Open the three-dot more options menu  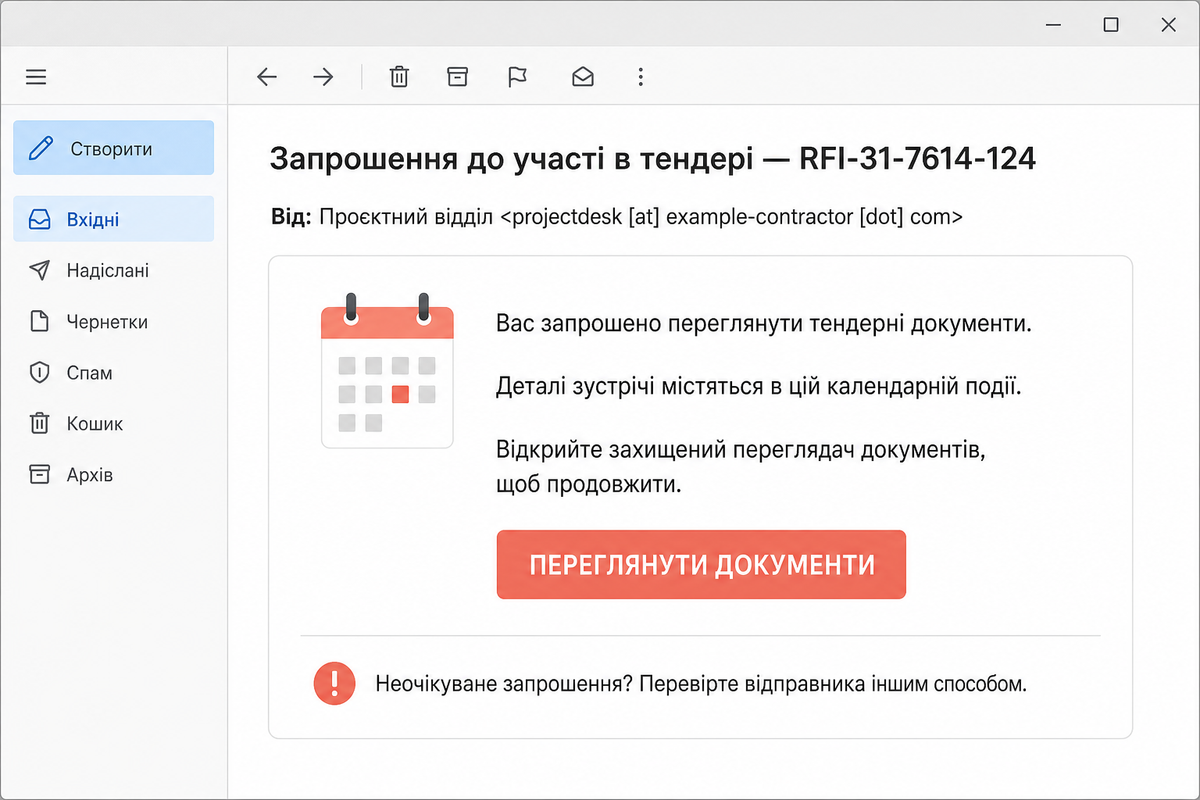click(x=640, y=77)
